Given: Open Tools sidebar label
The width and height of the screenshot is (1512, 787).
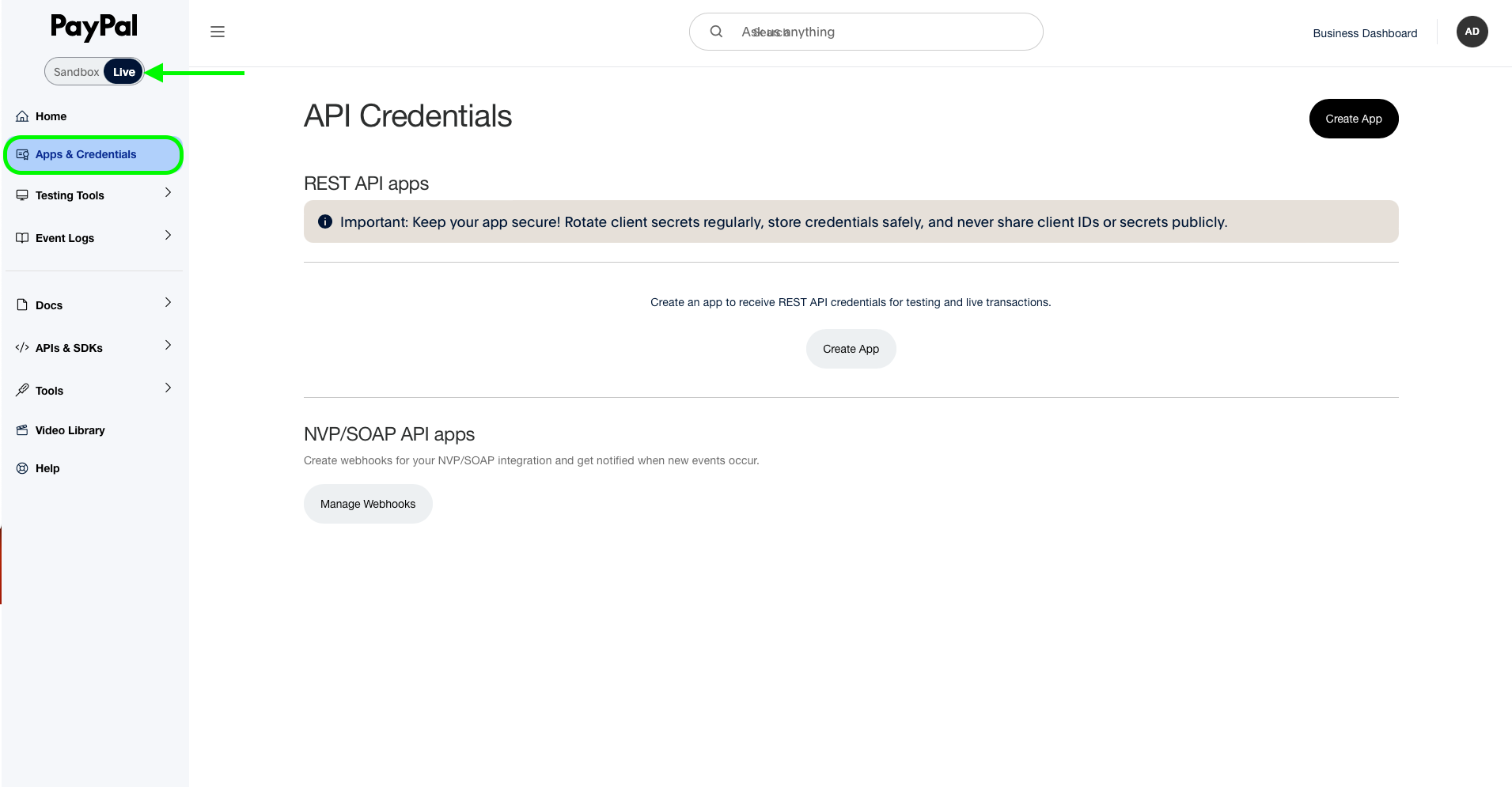Looking at the screenshot, I should (x=49, y=391).
